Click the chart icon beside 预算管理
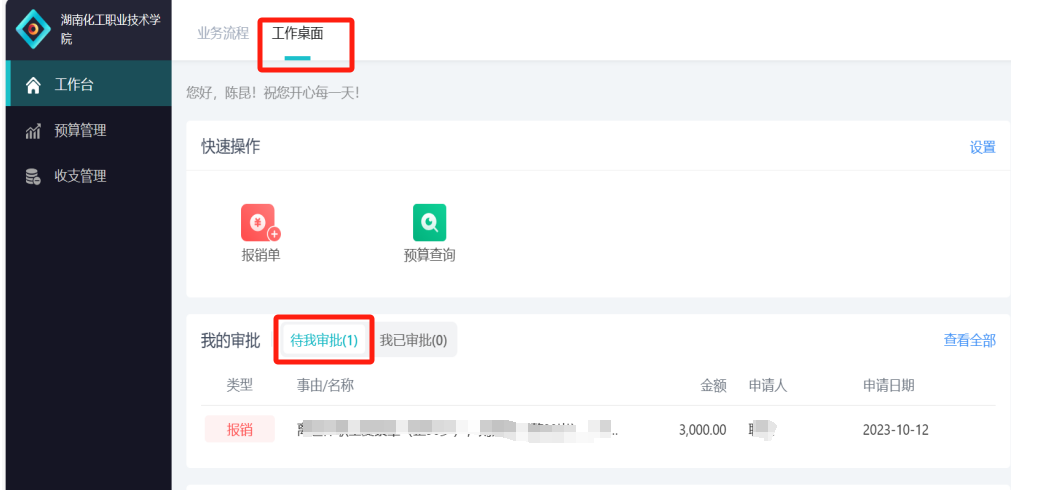Image resolution: width=1051 pixels, height=490 pixels. (x=33, y=131)
